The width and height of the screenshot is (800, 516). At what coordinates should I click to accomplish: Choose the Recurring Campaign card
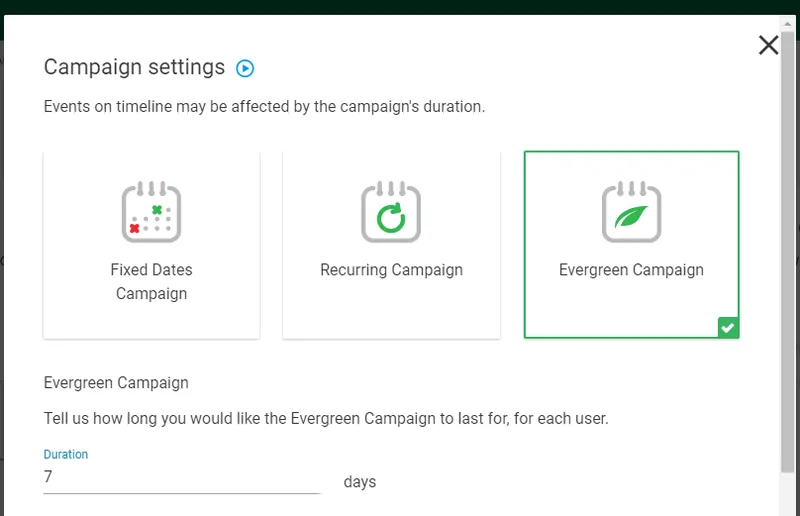click(391, 245)
